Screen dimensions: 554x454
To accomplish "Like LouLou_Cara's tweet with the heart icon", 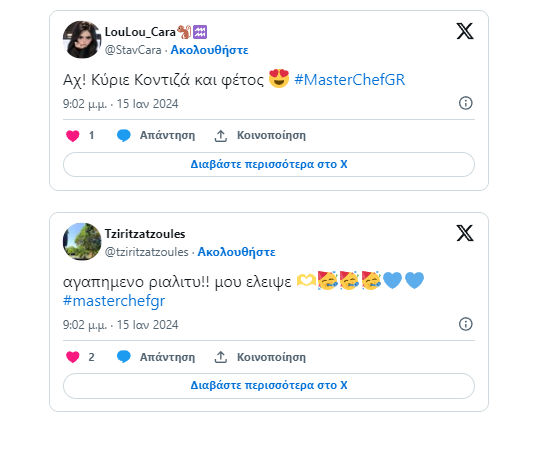I will coord(73,136).
